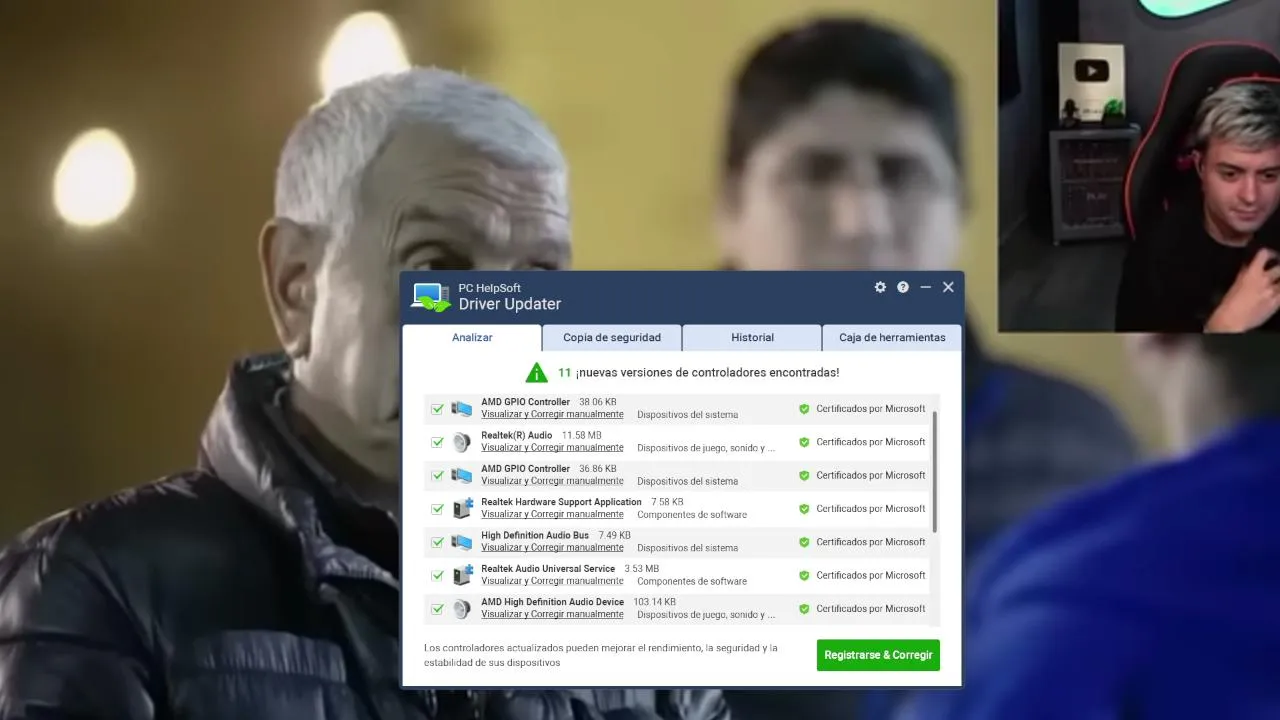The height and width of the screenshot is (720, 1280).
Task: Open manual fix link for Realtek Hardware Support Application
Action: pyautogui.click(x=552, y=515)
